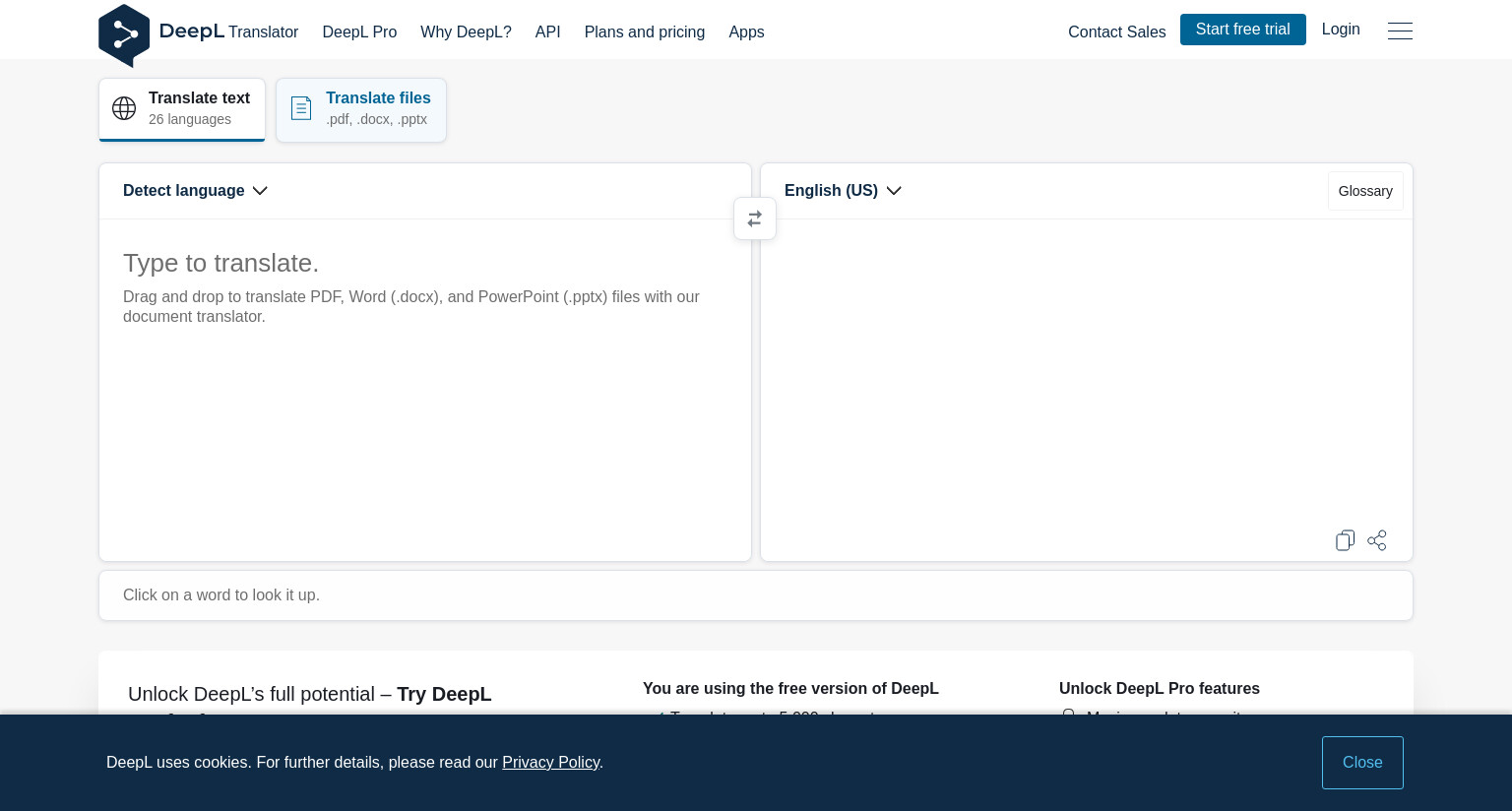Open the English (US) target language dropdown
Screen dimensions: 1512x811
(843, 191)
